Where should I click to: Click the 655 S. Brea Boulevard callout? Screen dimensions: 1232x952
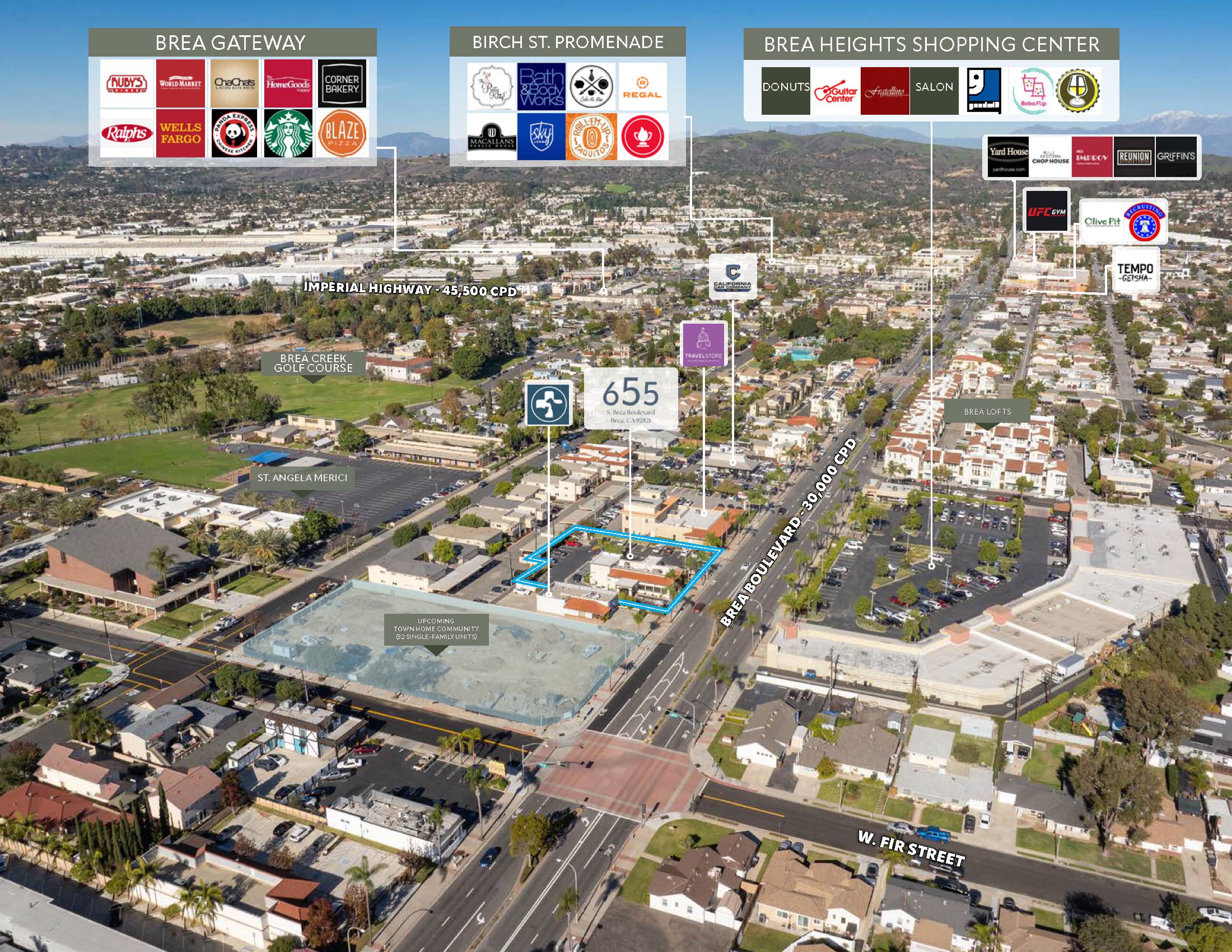631,399
